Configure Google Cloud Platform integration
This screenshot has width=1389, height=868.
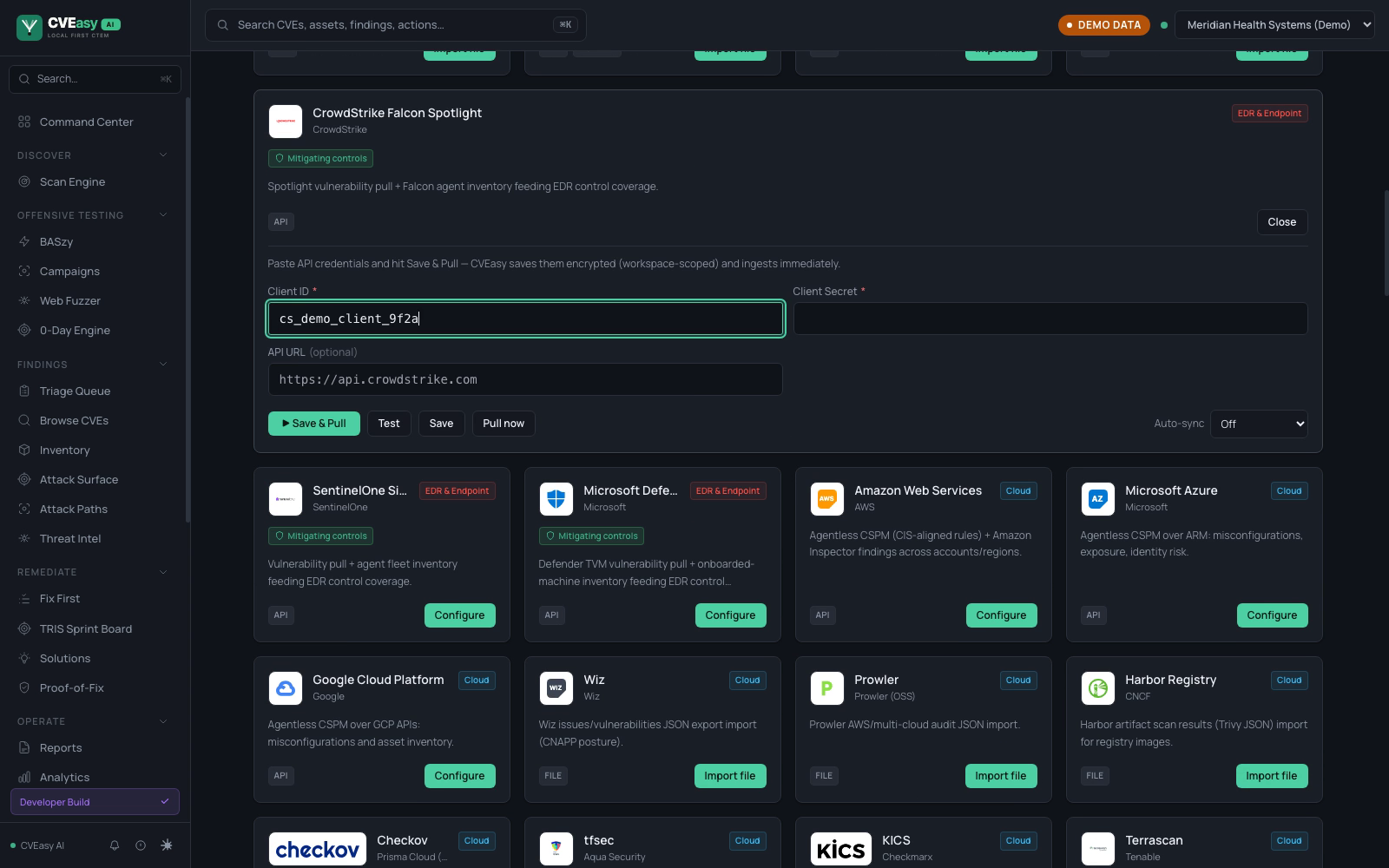(459, 776)
